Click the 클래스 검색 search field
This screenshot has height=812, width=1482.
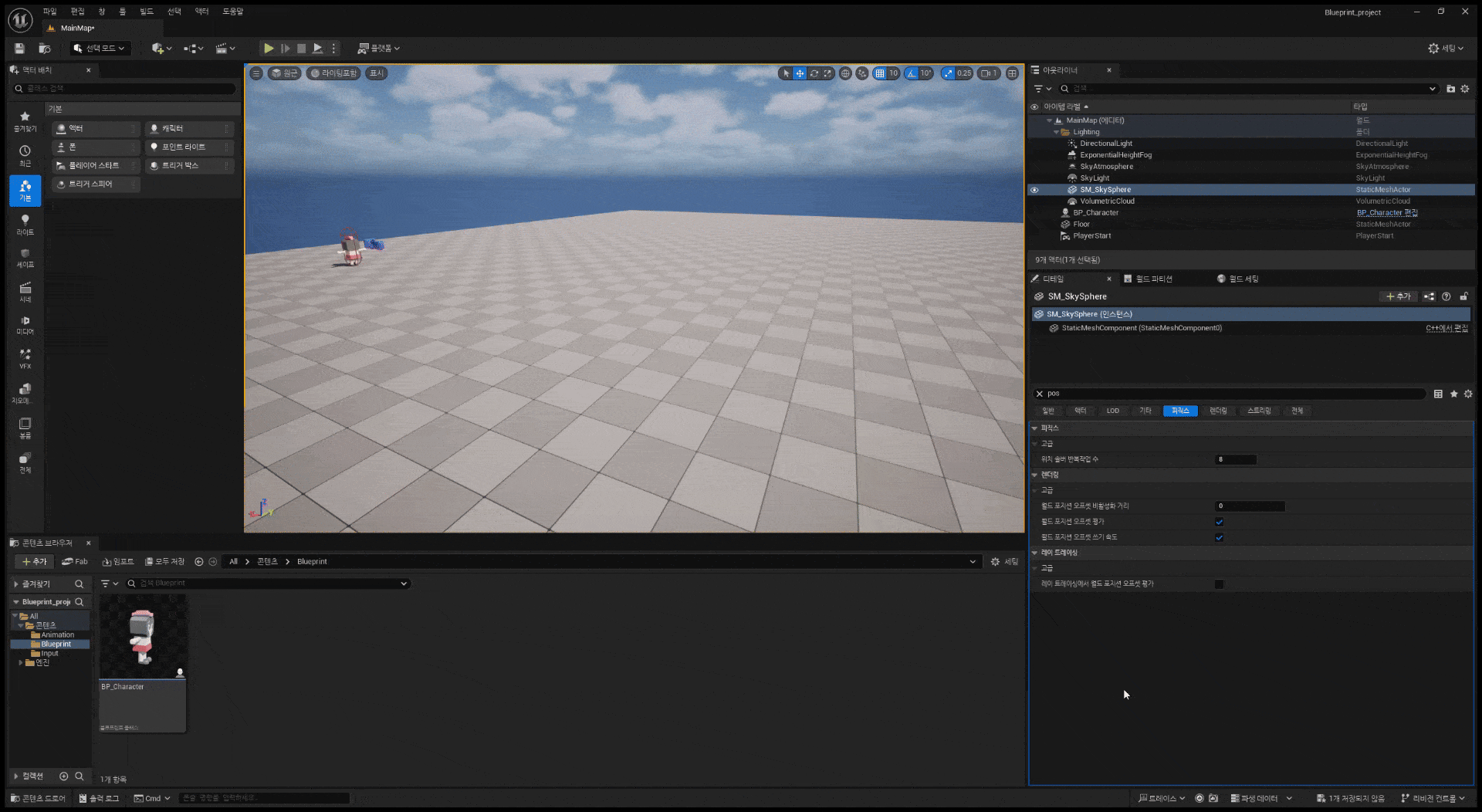tap(123, 89)
